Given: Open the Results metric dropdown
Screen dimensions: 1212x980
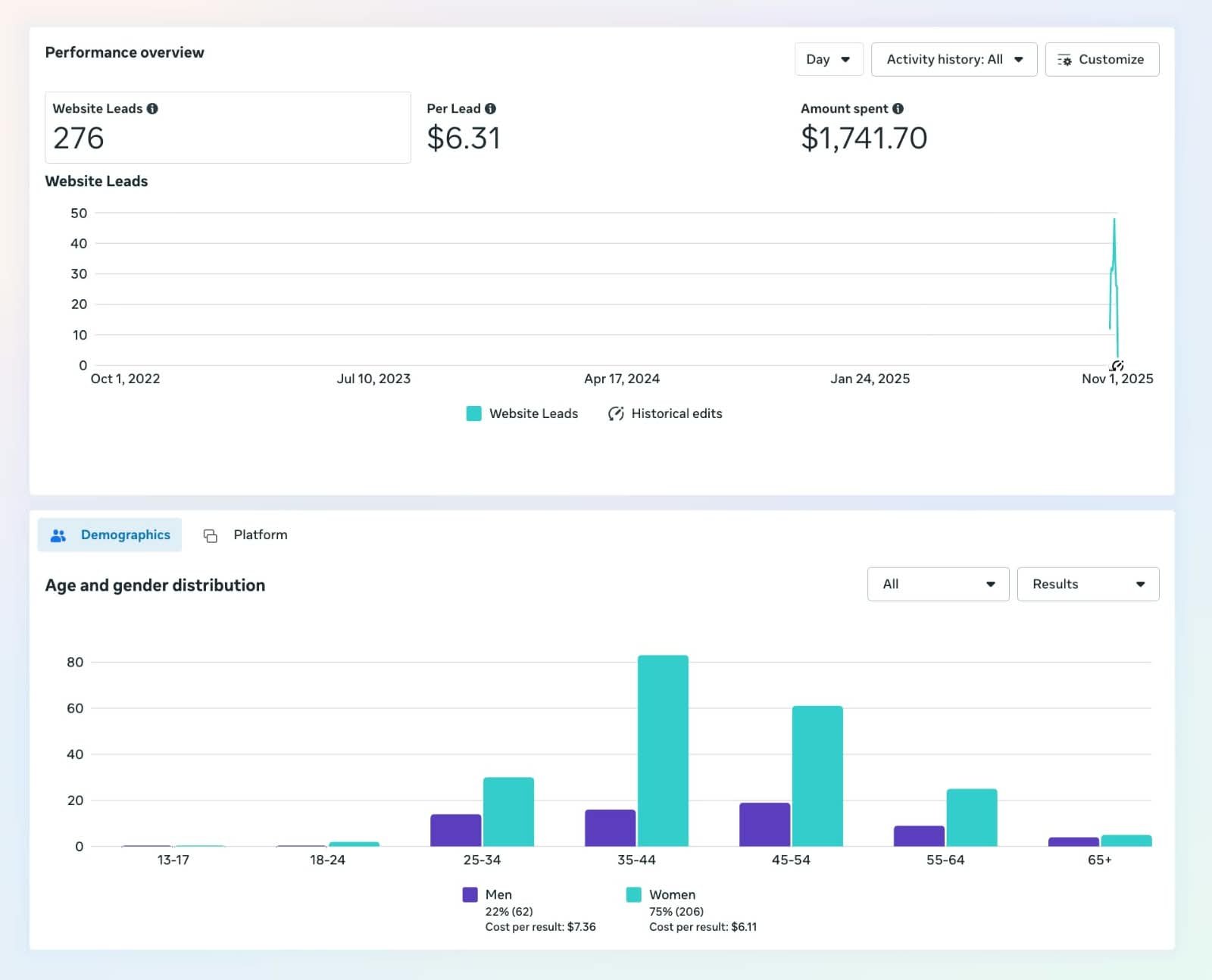Looking at the screenshot, I should coord(1088,584).
